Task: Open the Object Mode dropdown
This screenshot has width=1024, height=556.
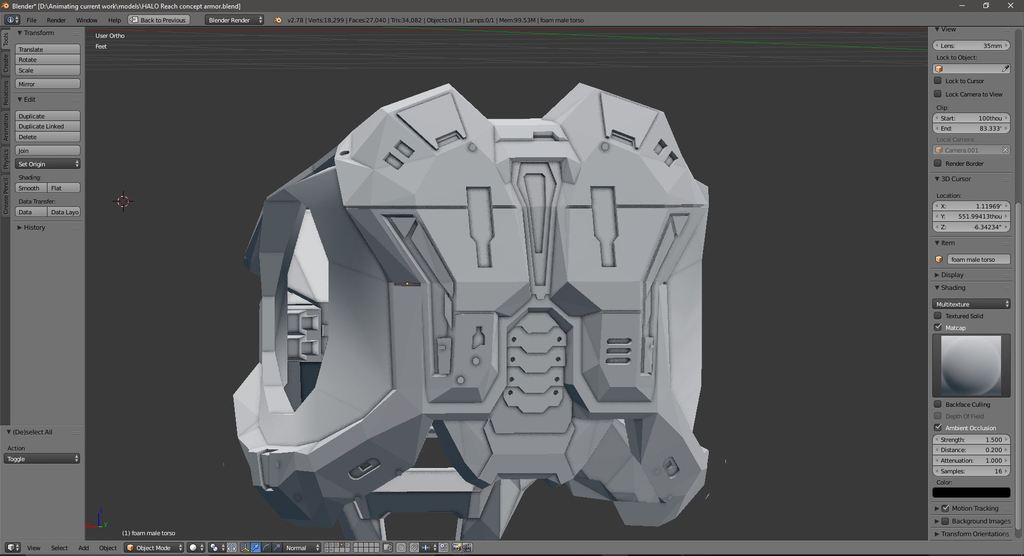Action: 152,547
